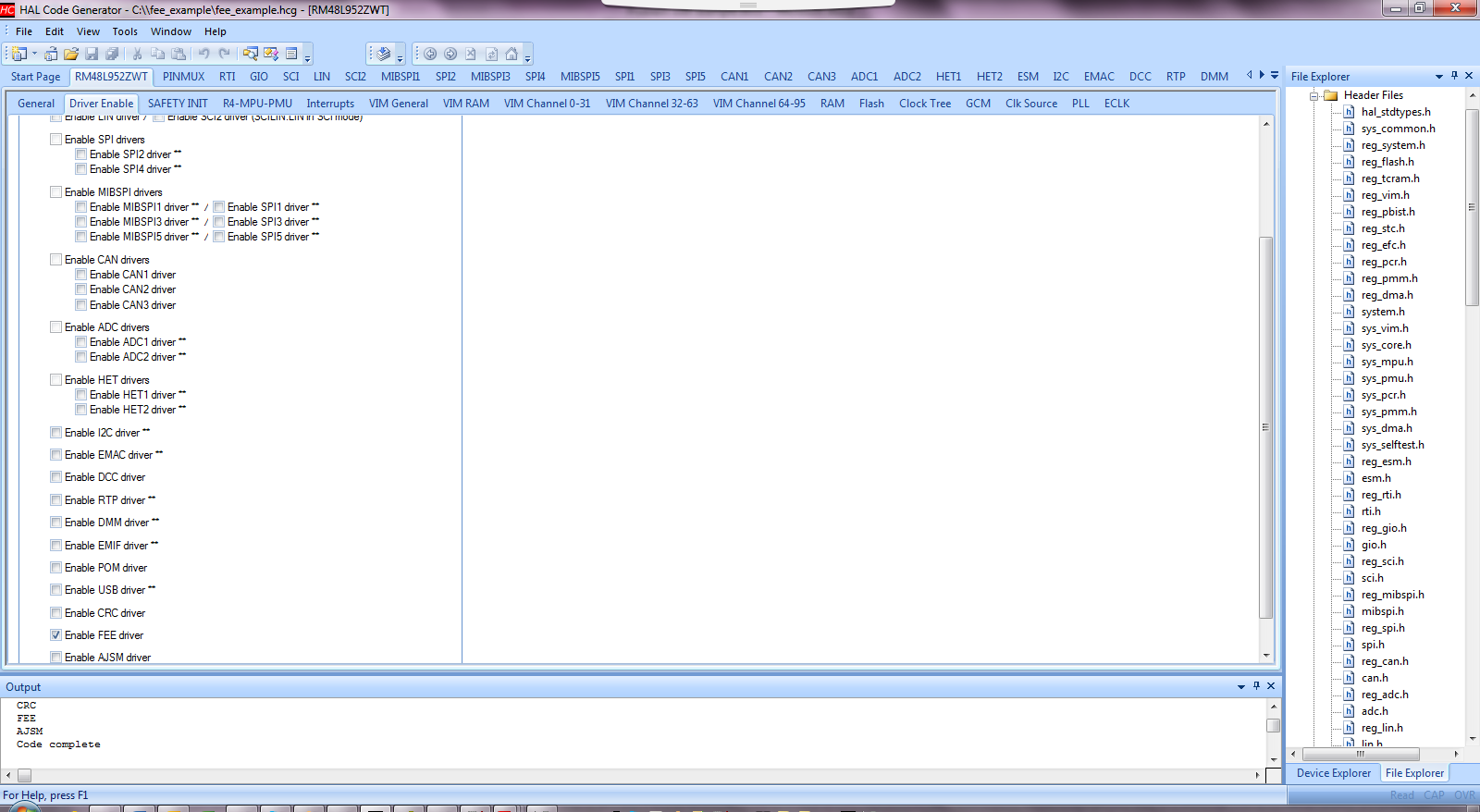Check Enable HET1 driver checkbox
Image resolution: width=1480 pixels, height=812 pixels.
81,395
